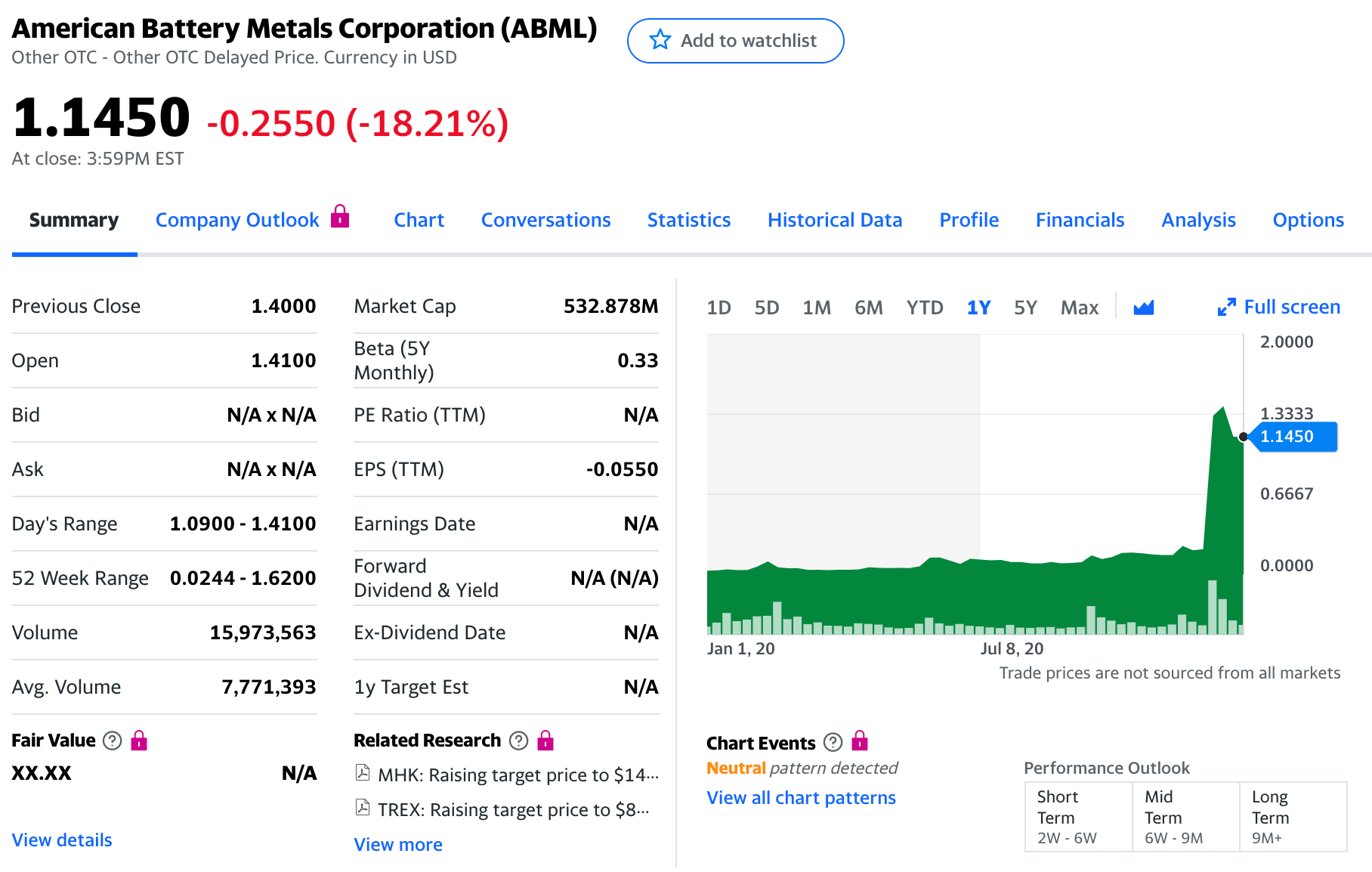Select the 1D chart range

pos(718,308)
